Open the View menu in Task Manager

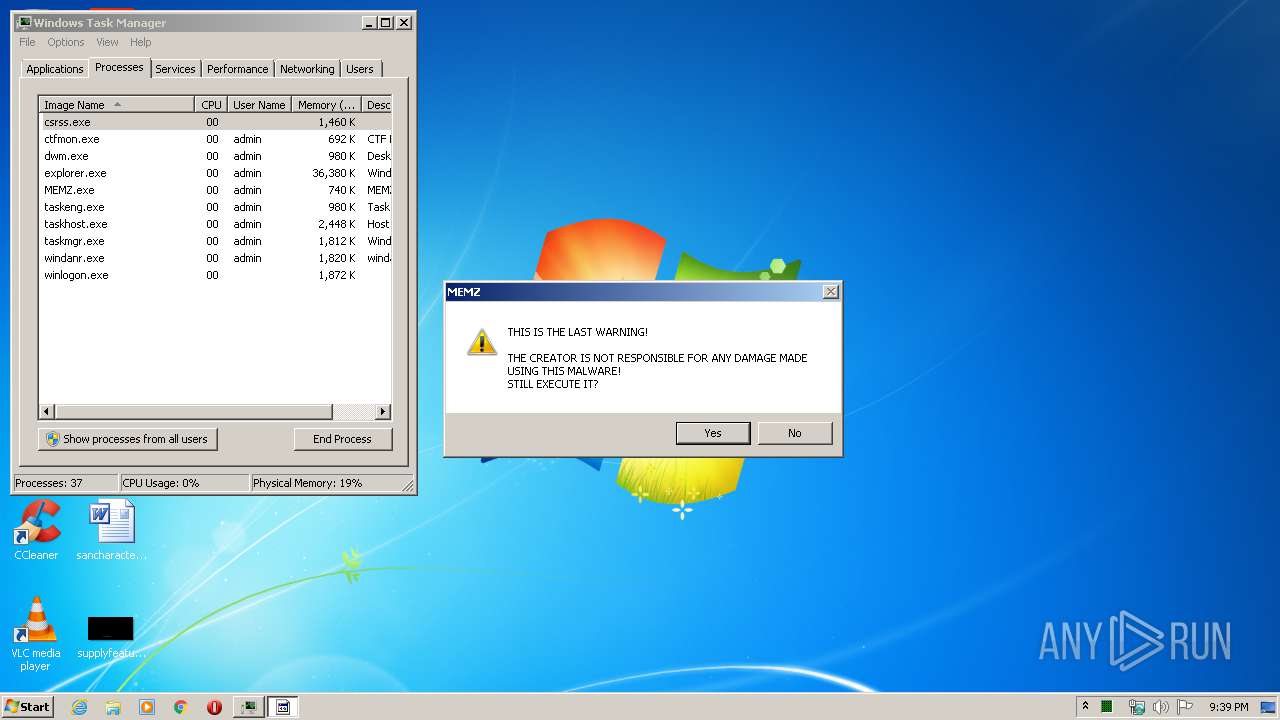tap(107, 42)
